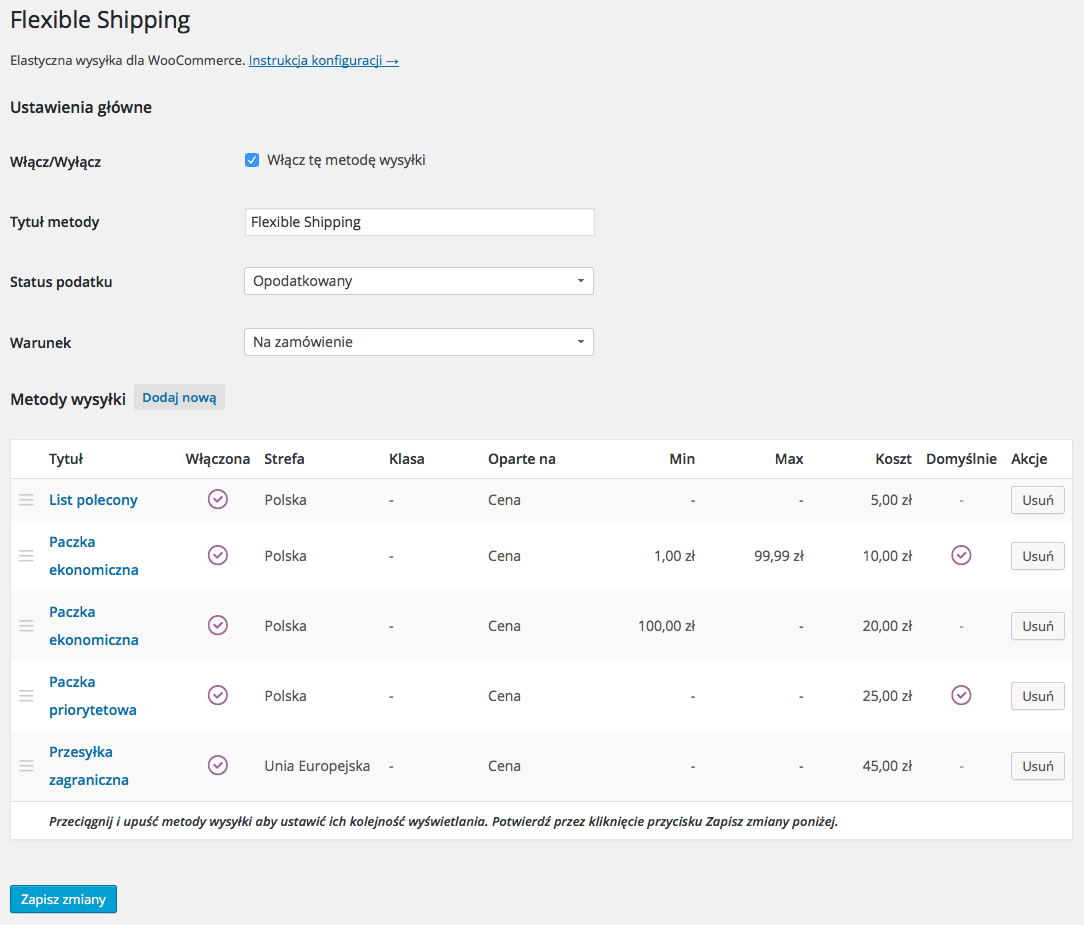1084x925 pixels.
Task: Toggle enabled checkmark for Paczka priorytetowa
Action: pyautogui.click(x=218, y=695)
